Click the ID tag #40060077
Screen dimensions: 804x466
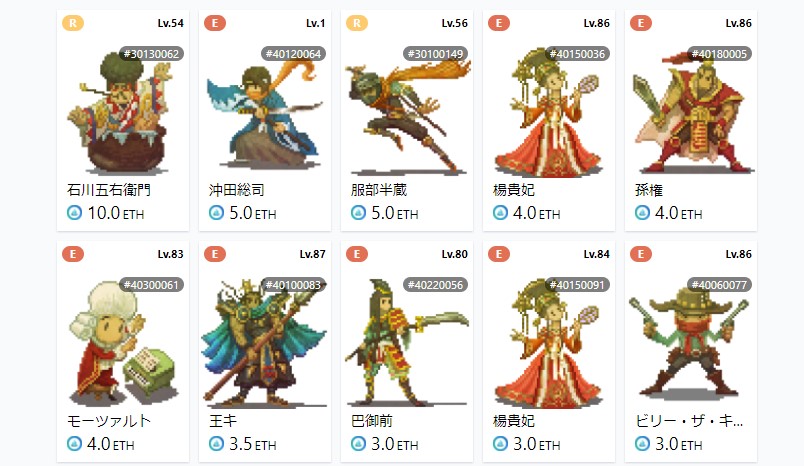click(719, 285)
